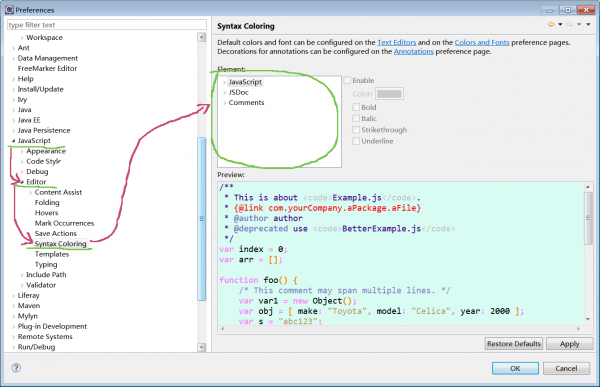
Task: Expand the Comments element
Action: pyautogui.click(x=225, y=103)
